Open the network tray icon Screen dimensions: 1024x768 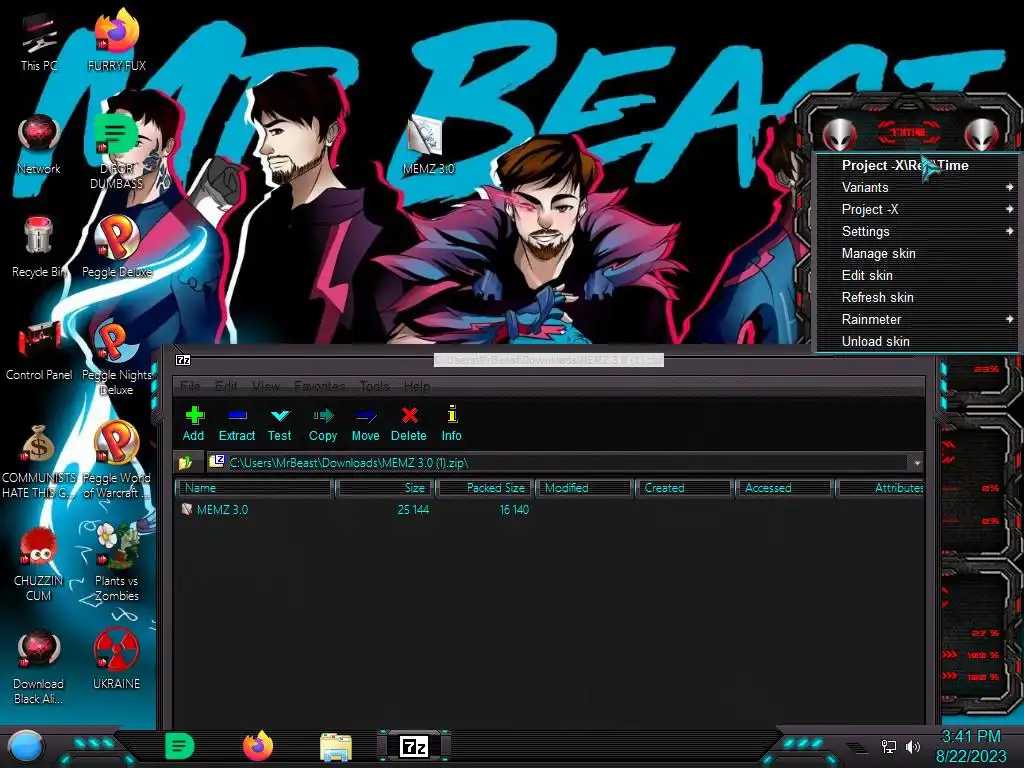889,746
